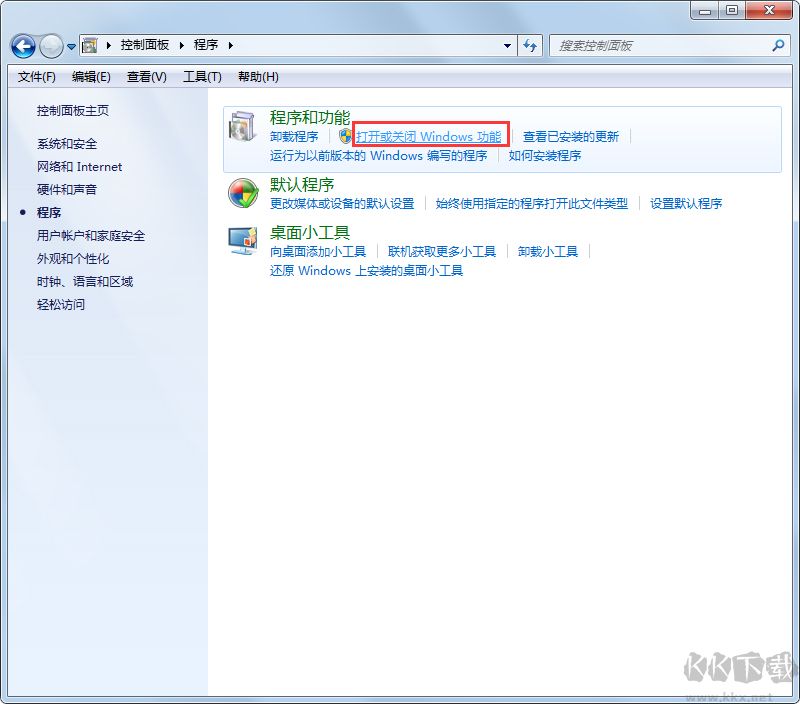Click the colorful 默认程序 (Default Programs) icon
The height and width of the screenshot is (704, 800).
(242, 193)
